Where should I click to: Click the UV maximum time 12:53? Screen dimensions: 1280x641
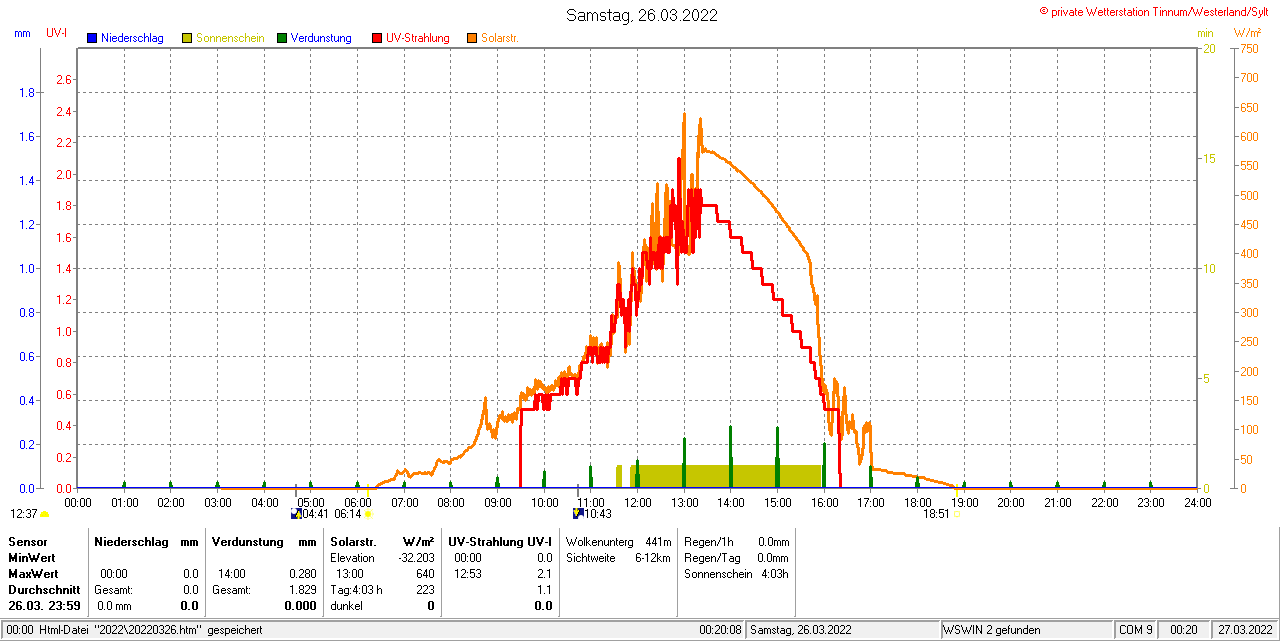click(468, 574)
